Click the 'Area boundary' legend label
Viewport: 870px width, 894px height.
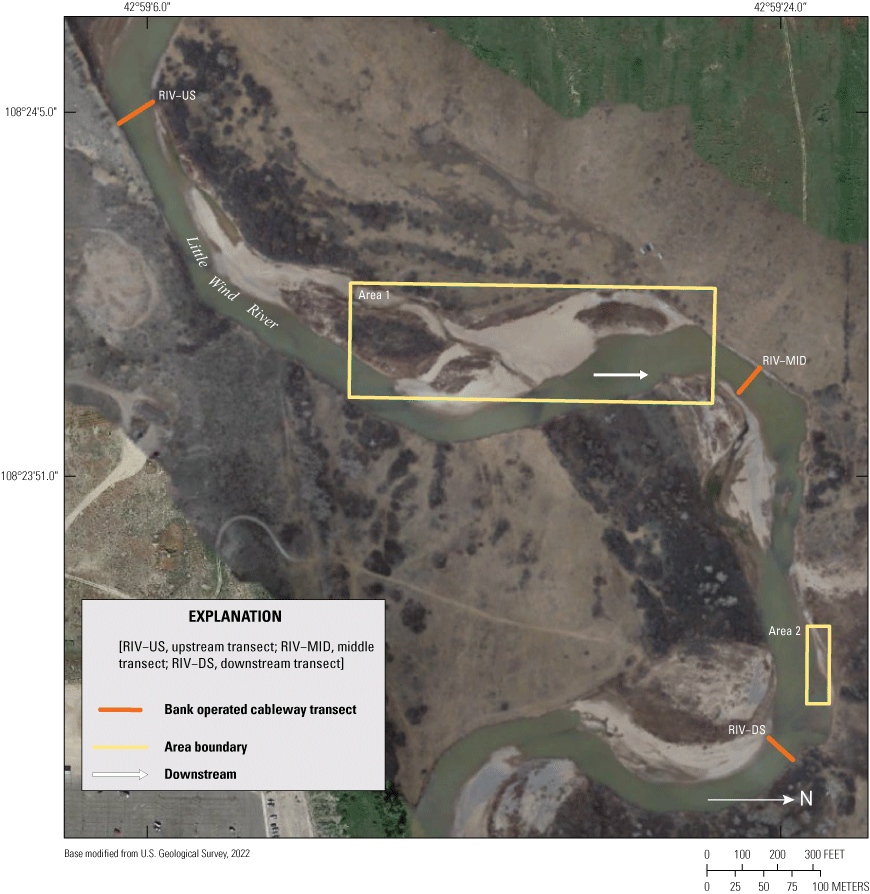tap(205, 747)
